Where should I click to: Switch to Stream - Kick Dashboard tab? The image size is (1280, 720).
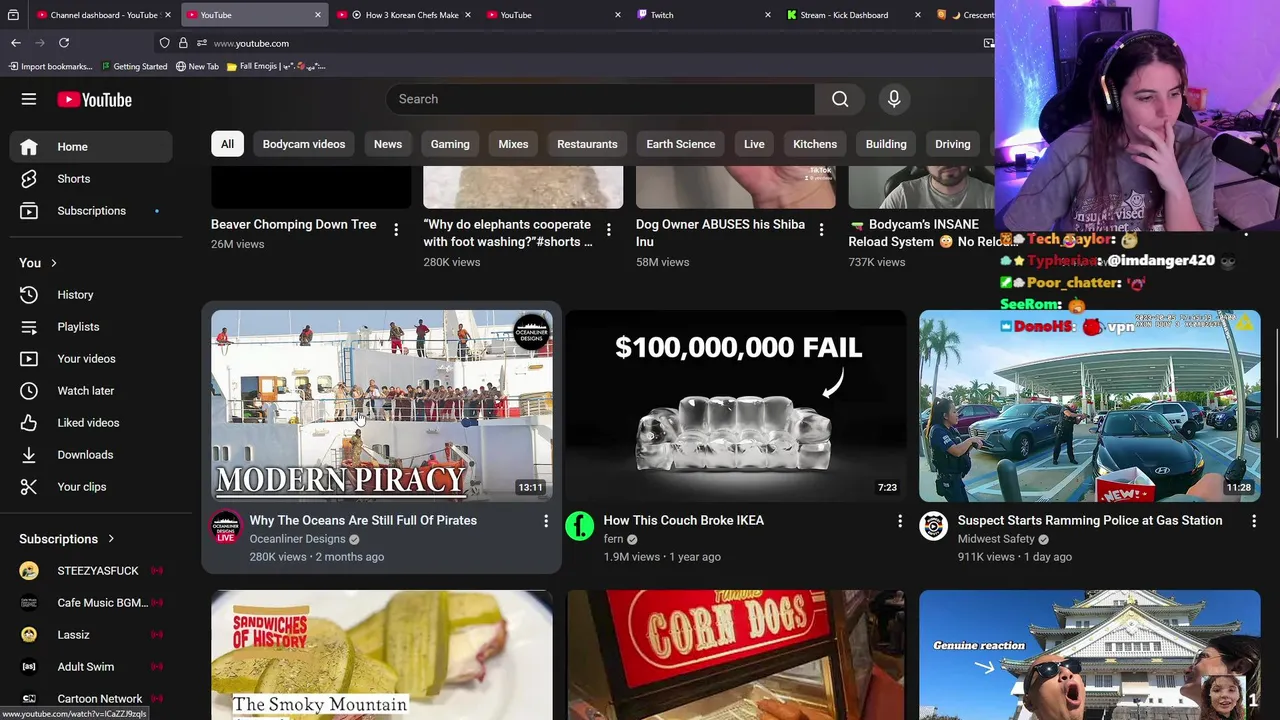pyautogui.click(x=854, y=15)
